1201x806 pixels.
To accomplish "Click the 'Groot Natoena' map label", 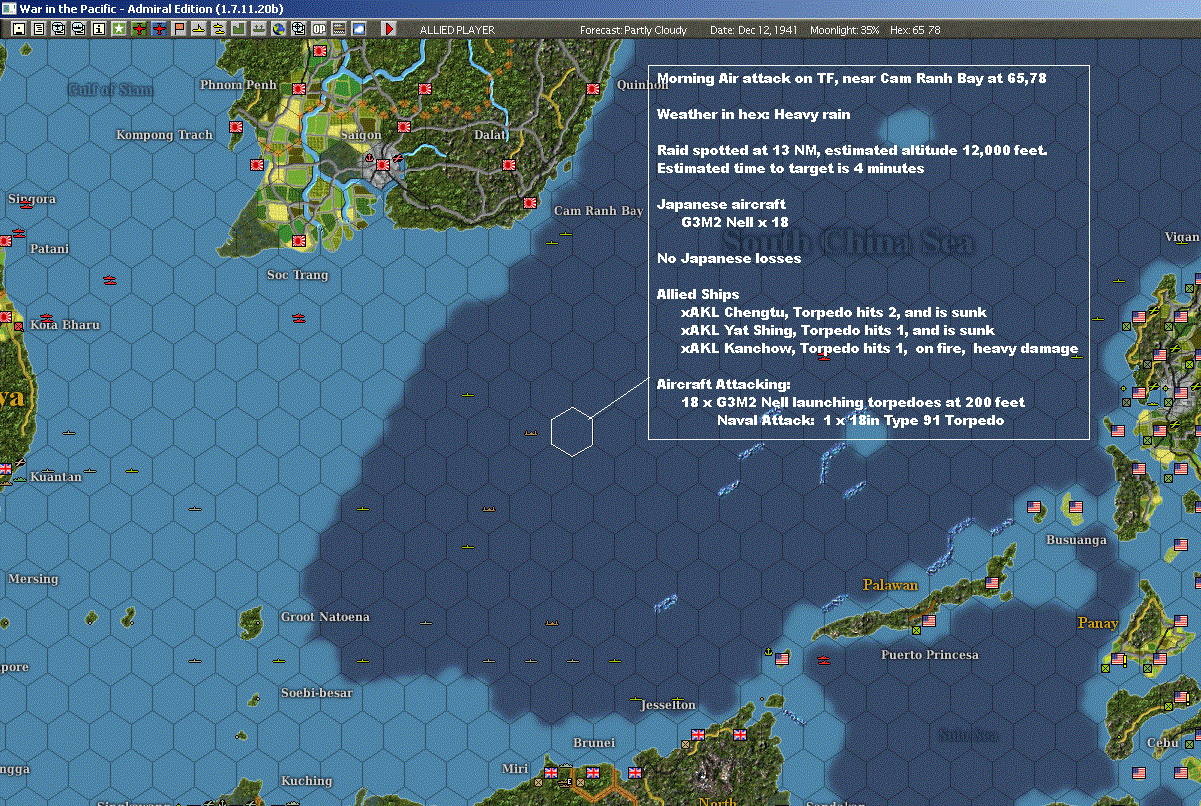I will 325,617.
